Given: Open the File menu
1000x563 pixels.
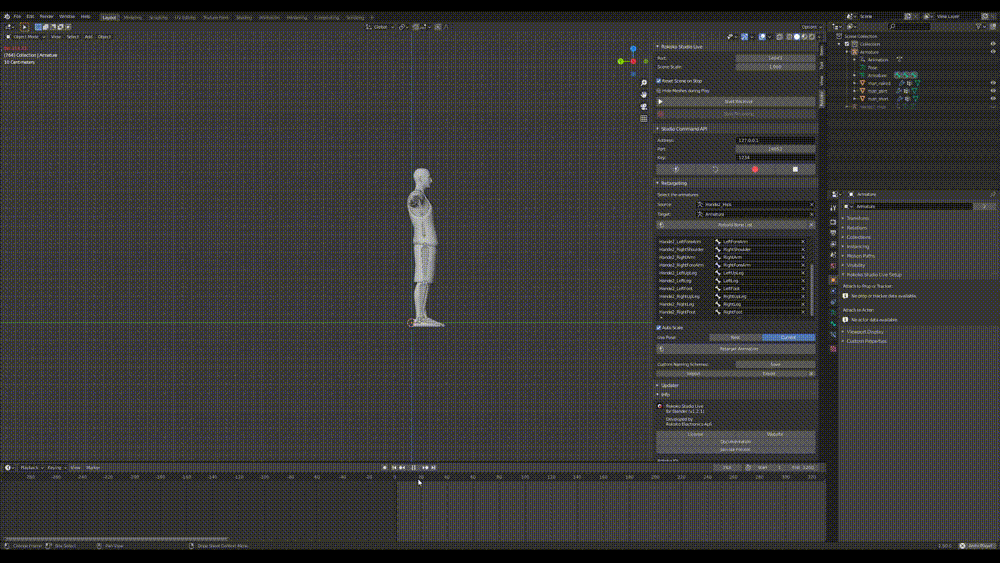Looking at the screenshot, I should pos(17,17).
